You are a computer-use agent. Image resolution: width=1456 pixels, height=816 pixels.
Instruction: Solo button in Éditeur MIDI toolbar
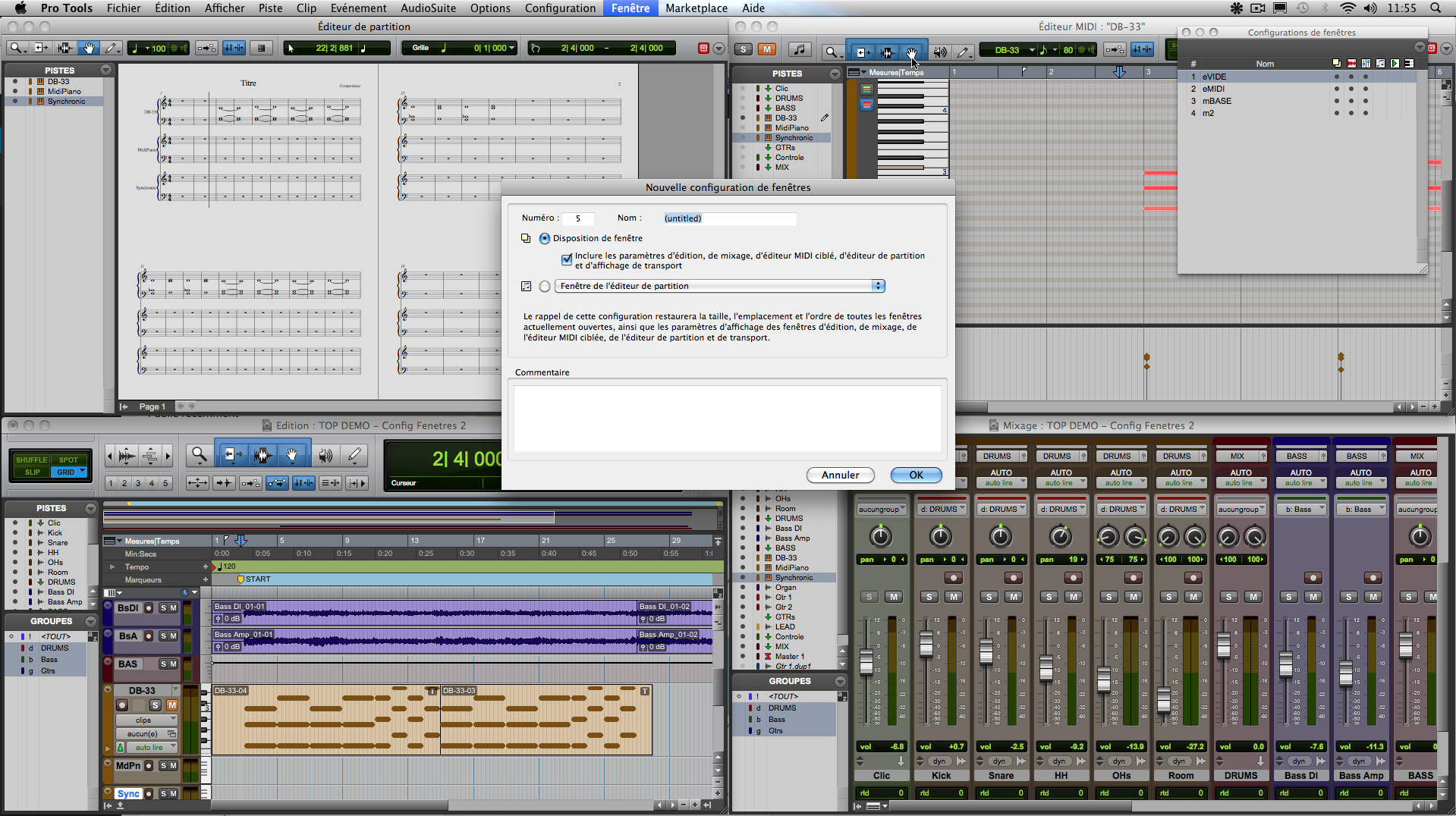744,49
